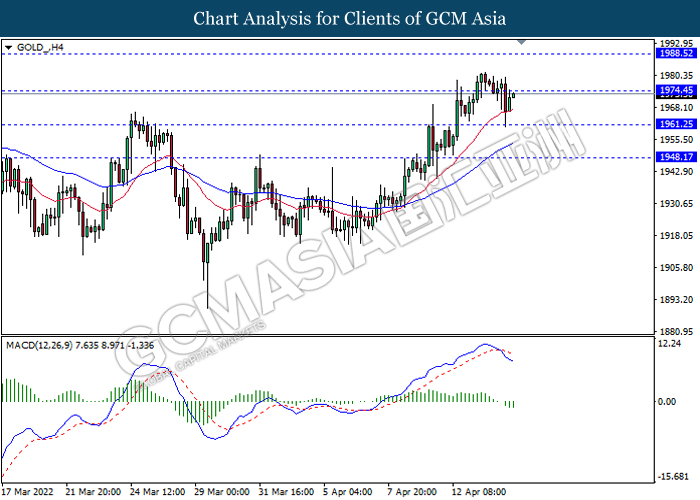
Task: Click the 1974.45 price level label
Action: [x=676, y=90]
